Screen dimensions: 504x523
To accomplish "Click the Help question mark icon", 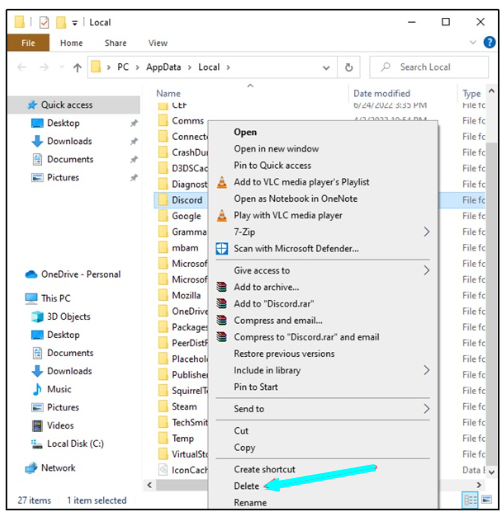I will coord(489,43).
